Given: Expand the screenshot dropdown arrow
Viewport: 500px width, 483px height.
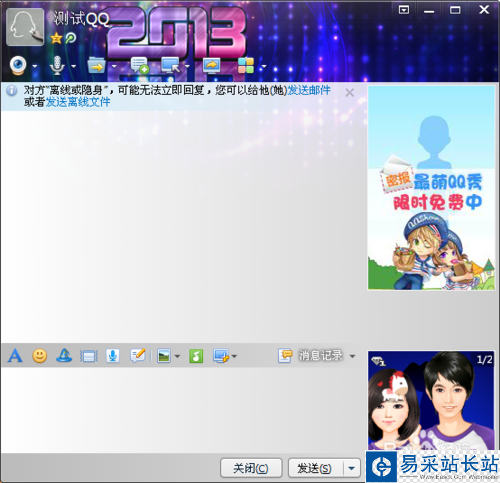Looking at the screenshot, I should pyautogui.click(x=234, y=356).
